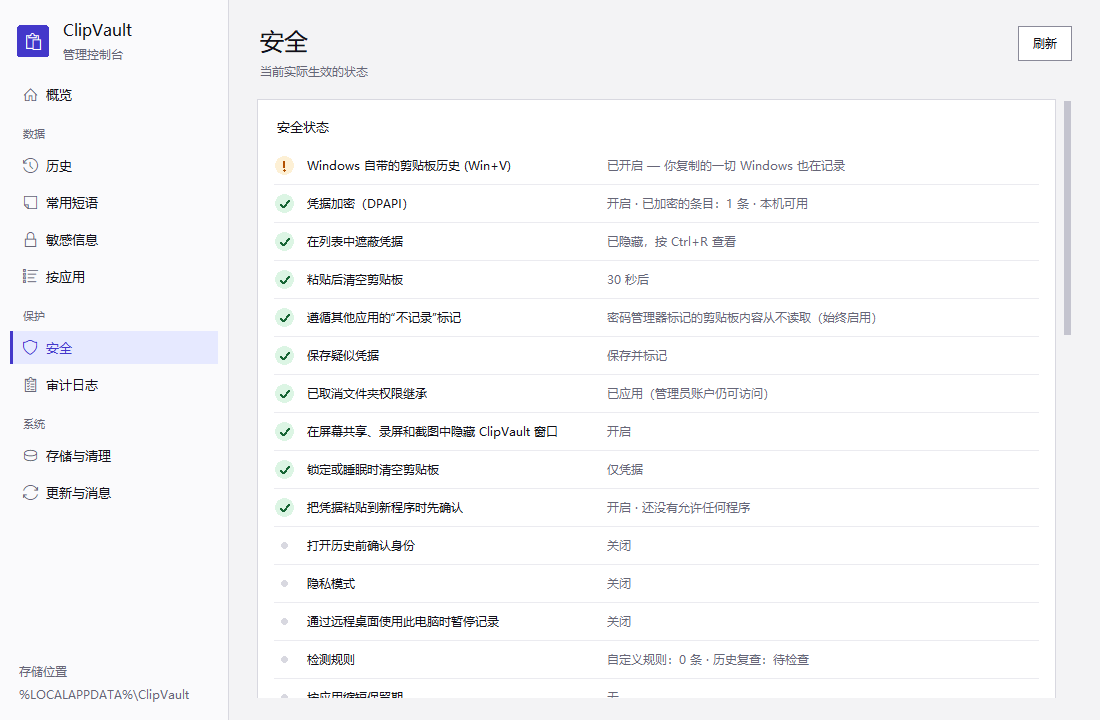Click the 安全状态 card heading
The image size is (1100, 720).
302,127
